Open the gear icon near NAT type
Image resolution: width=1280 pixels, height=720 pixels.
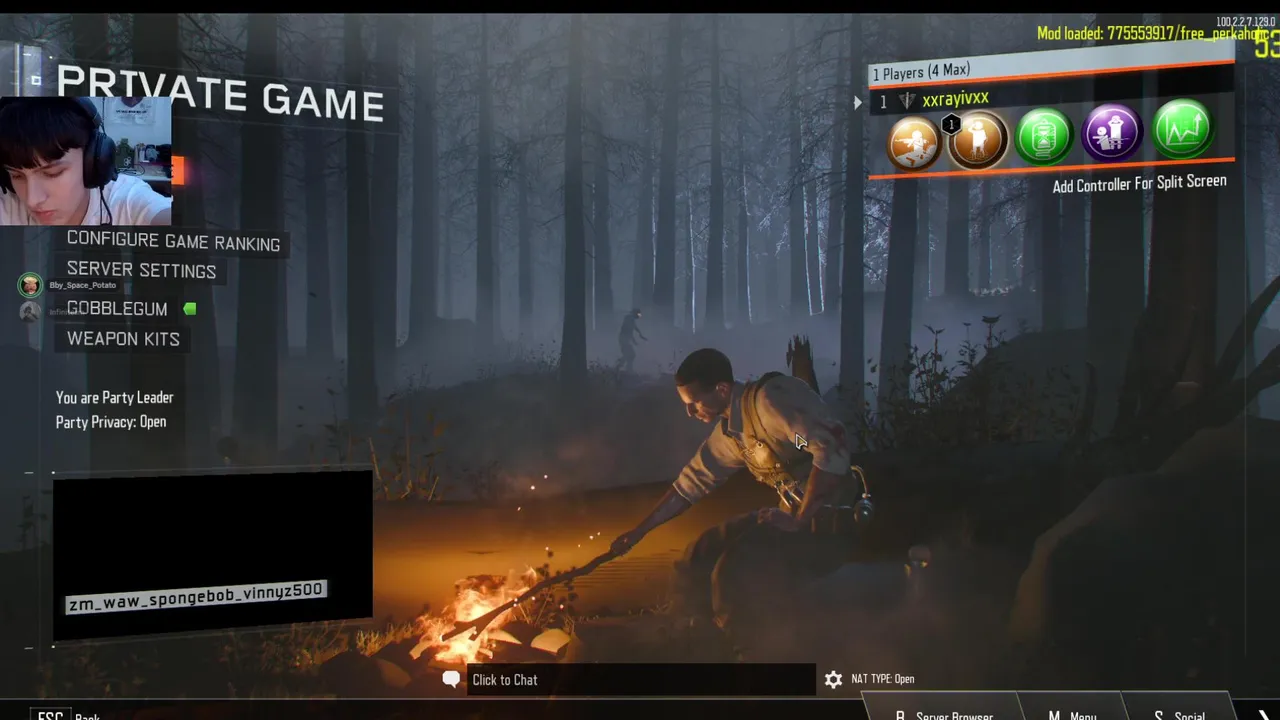[x=833, y=680]
